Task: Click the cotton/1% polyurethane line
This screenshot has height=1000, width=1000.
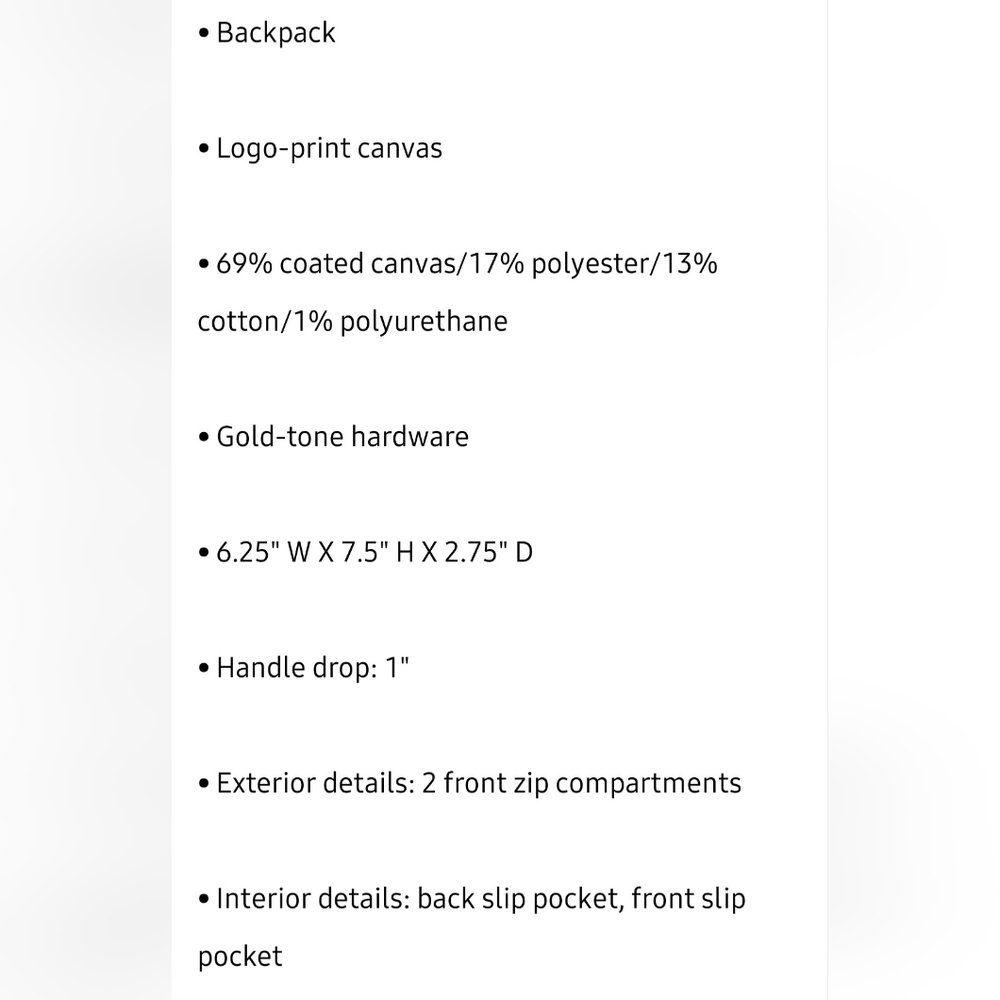Action: pyautogui.click(x=353, y=321)
